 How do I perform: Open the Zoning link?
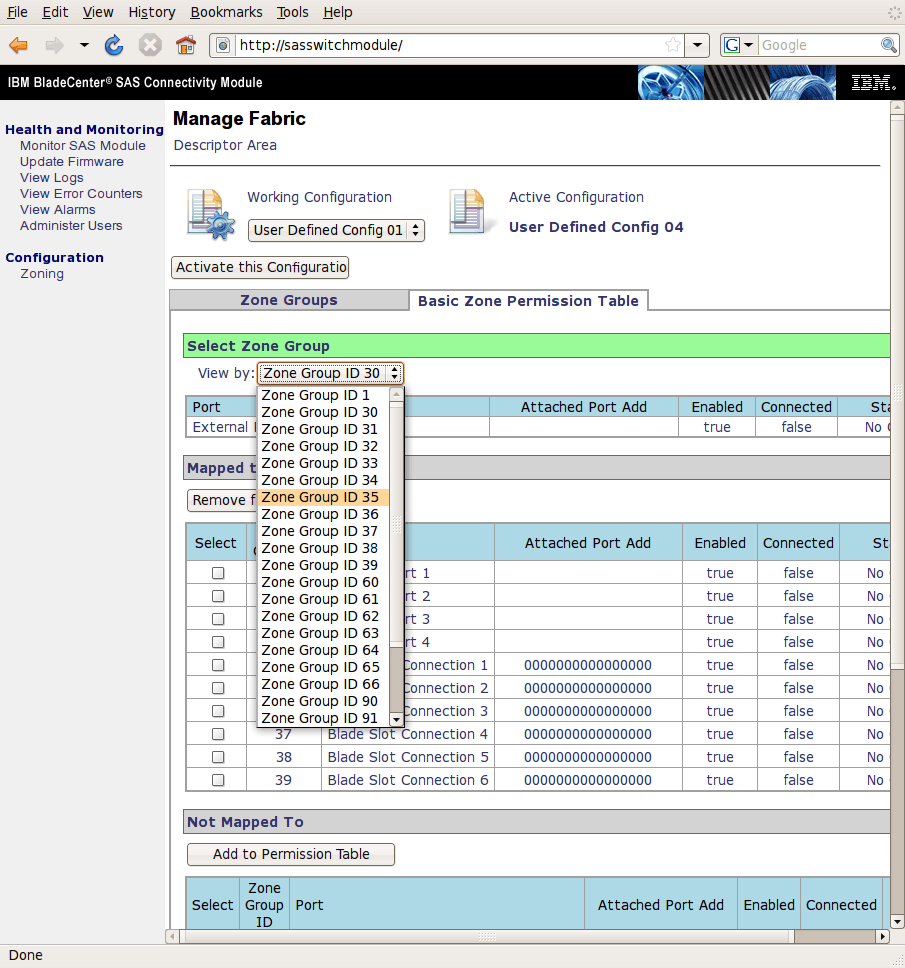42,274
